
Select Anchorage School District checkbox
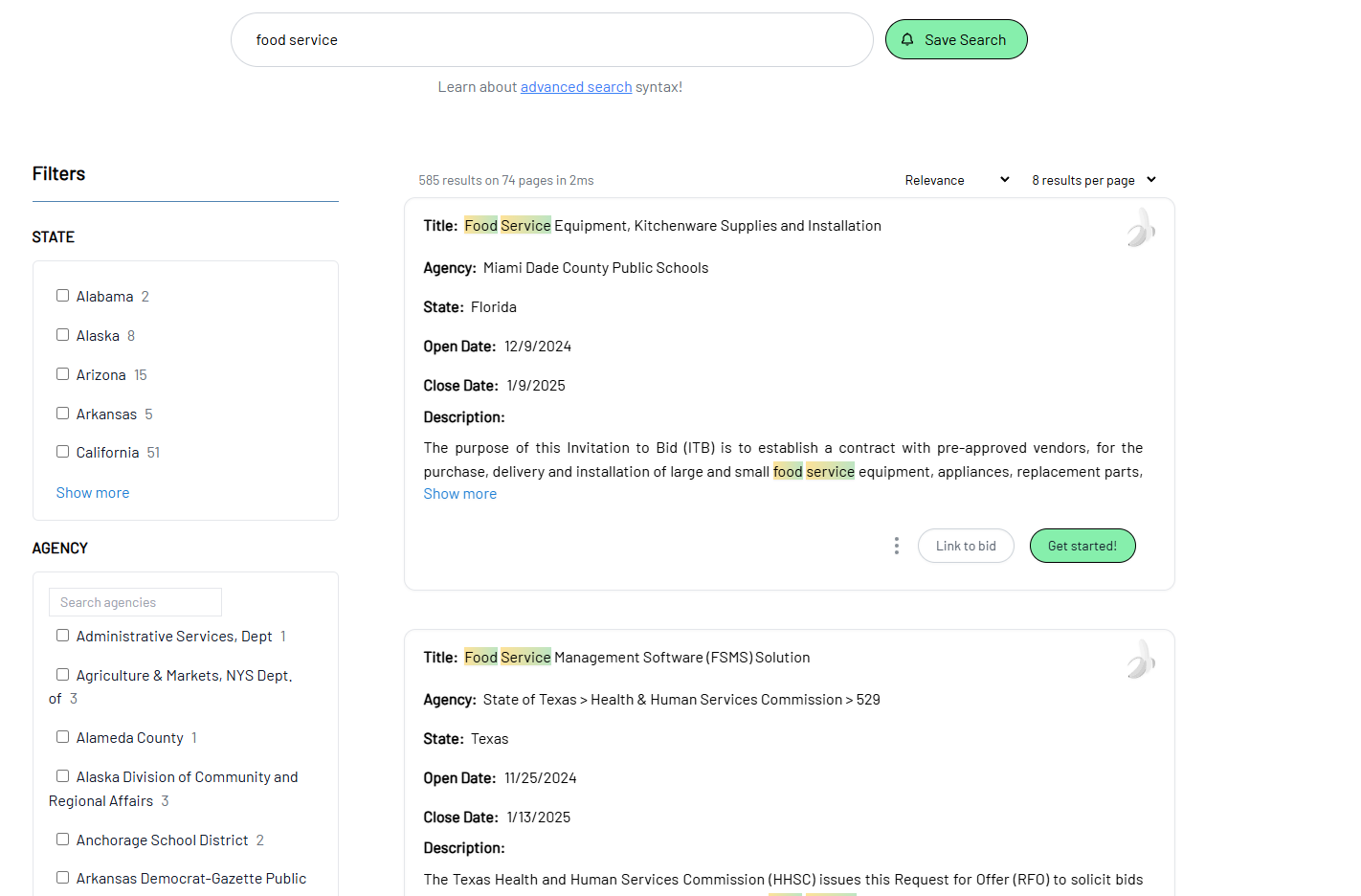click(62, 840)
